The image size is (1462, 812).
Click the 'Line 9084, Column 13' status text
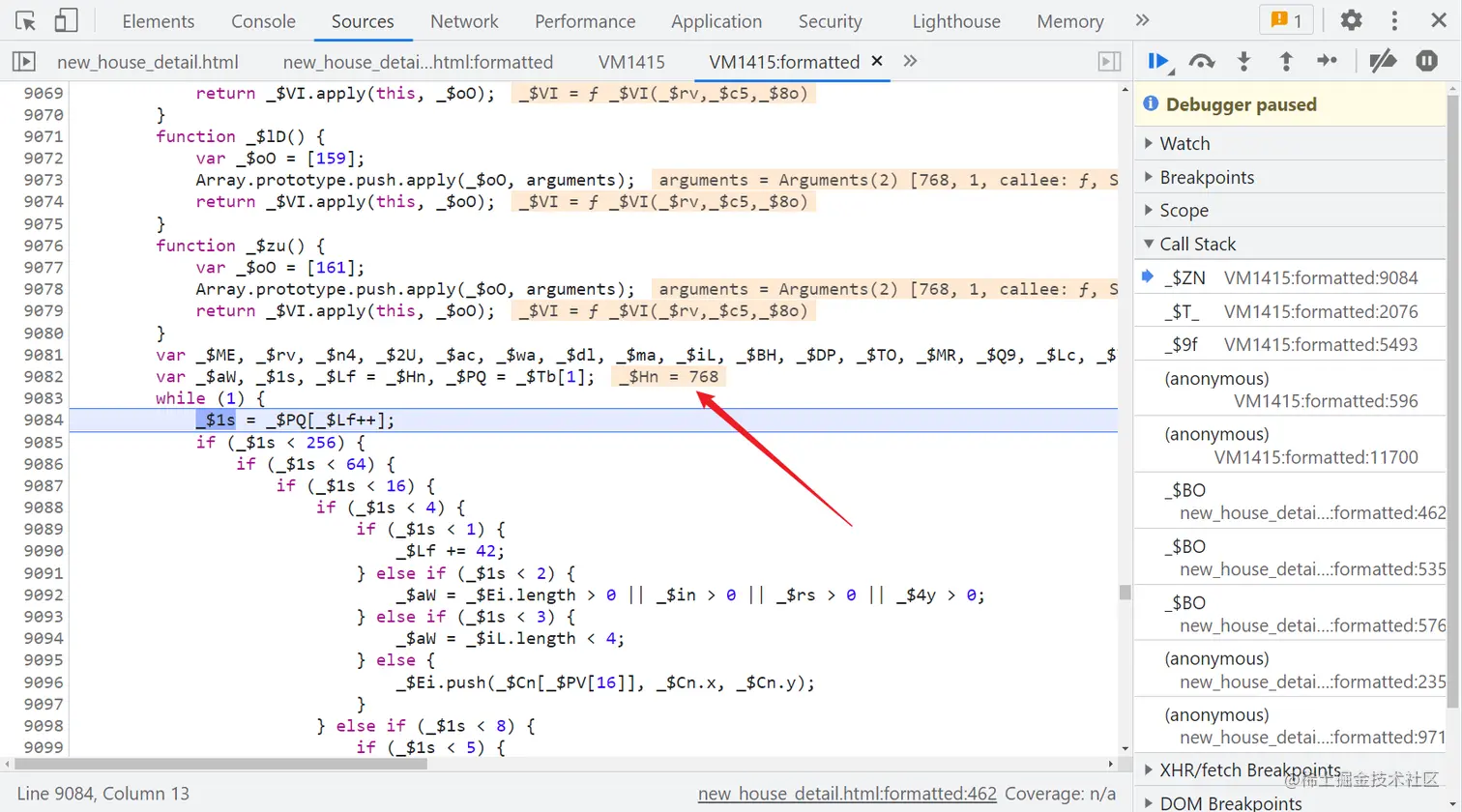pyautogui.click(x=103, y=794)
